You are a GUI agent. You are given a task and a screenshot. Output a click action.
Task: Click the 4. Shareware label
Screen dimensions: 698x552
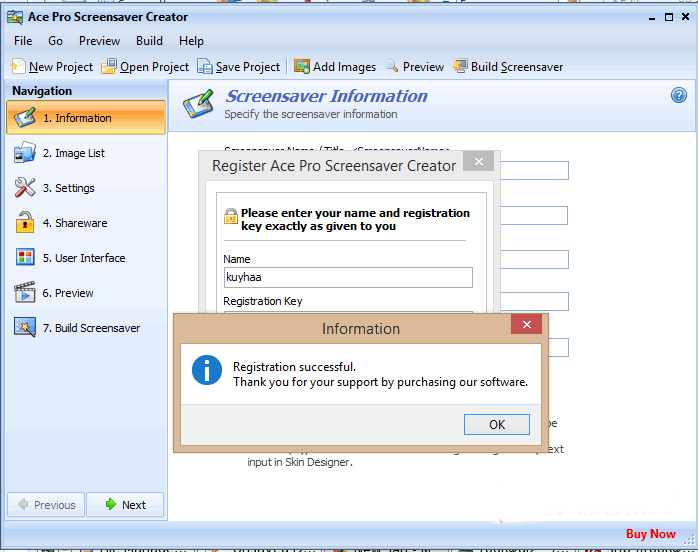[75, 223]
